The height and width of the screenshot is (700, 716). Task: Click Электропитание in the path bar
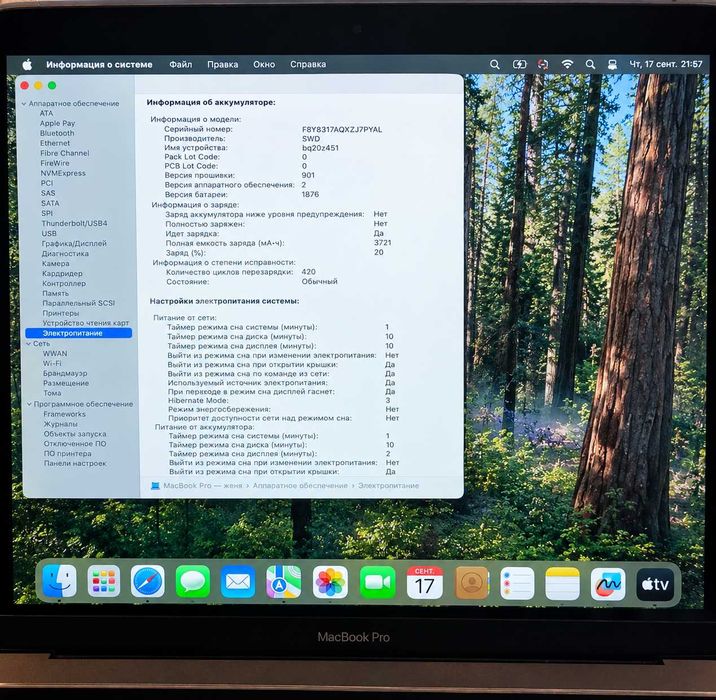click(x=388, y=485)
